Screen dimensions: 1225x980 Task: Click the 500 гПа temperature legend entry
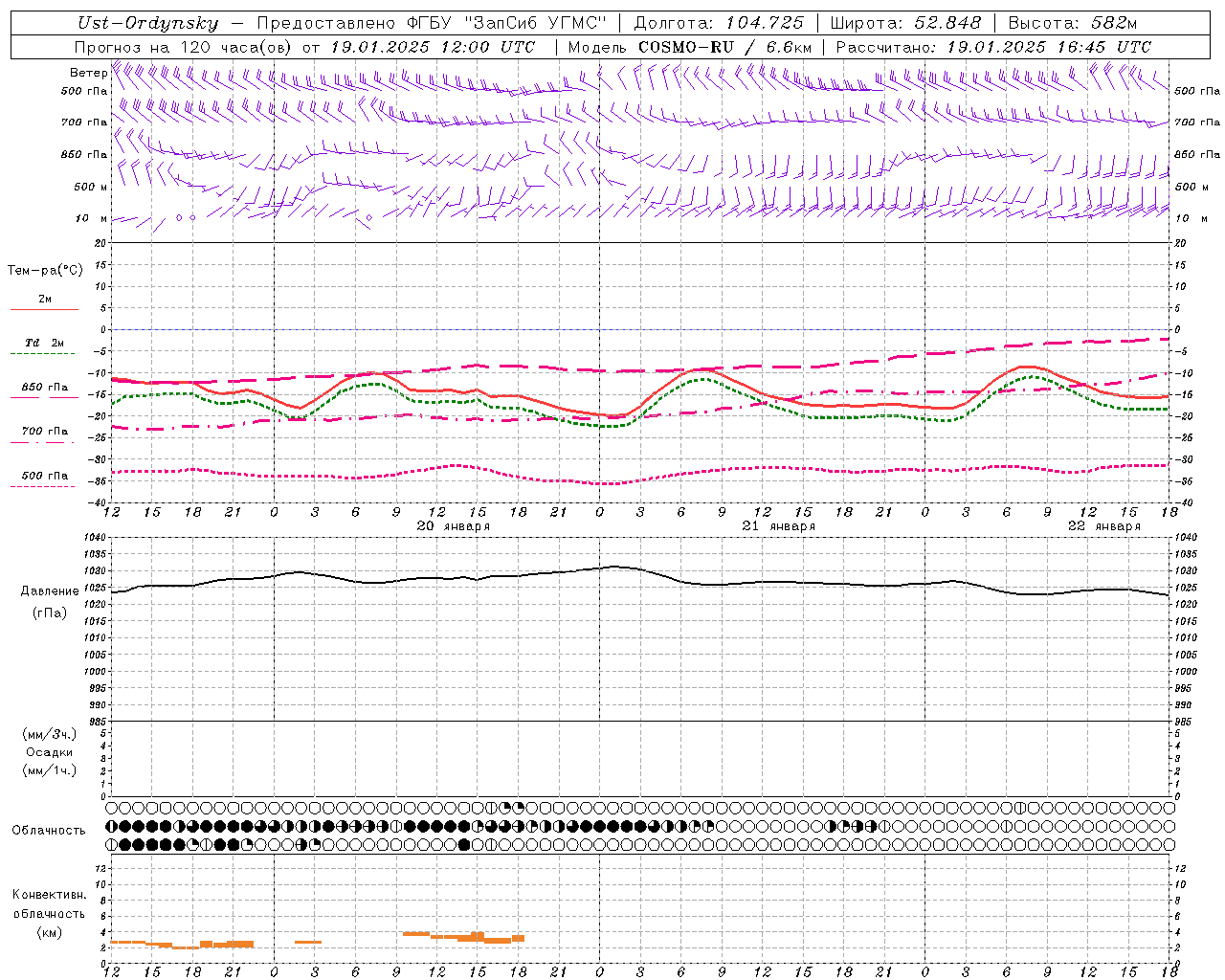(45, 476)
